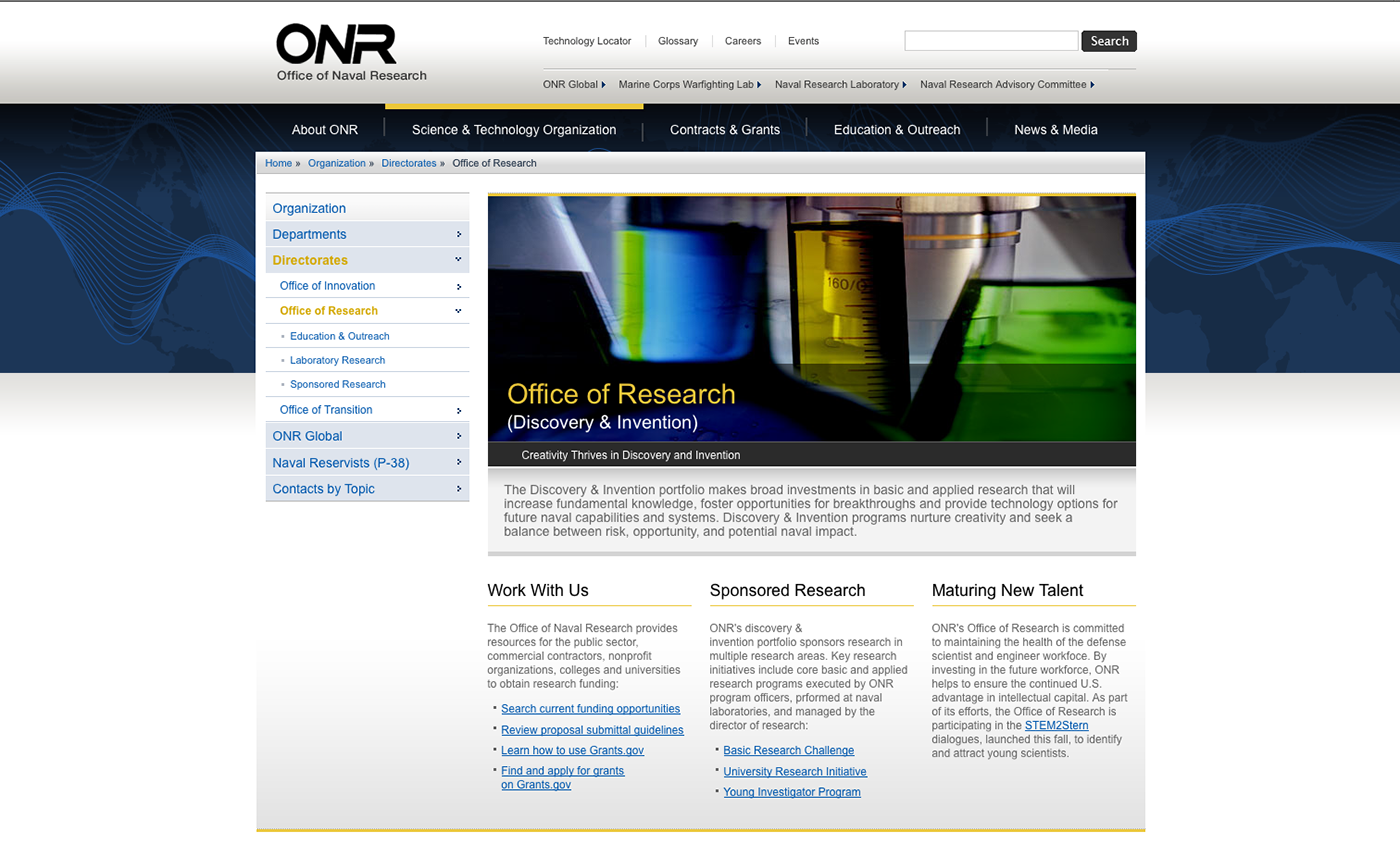Click Office of Research banner title
The width and height of the screenshot is (1400, 844).
(621, 394)
